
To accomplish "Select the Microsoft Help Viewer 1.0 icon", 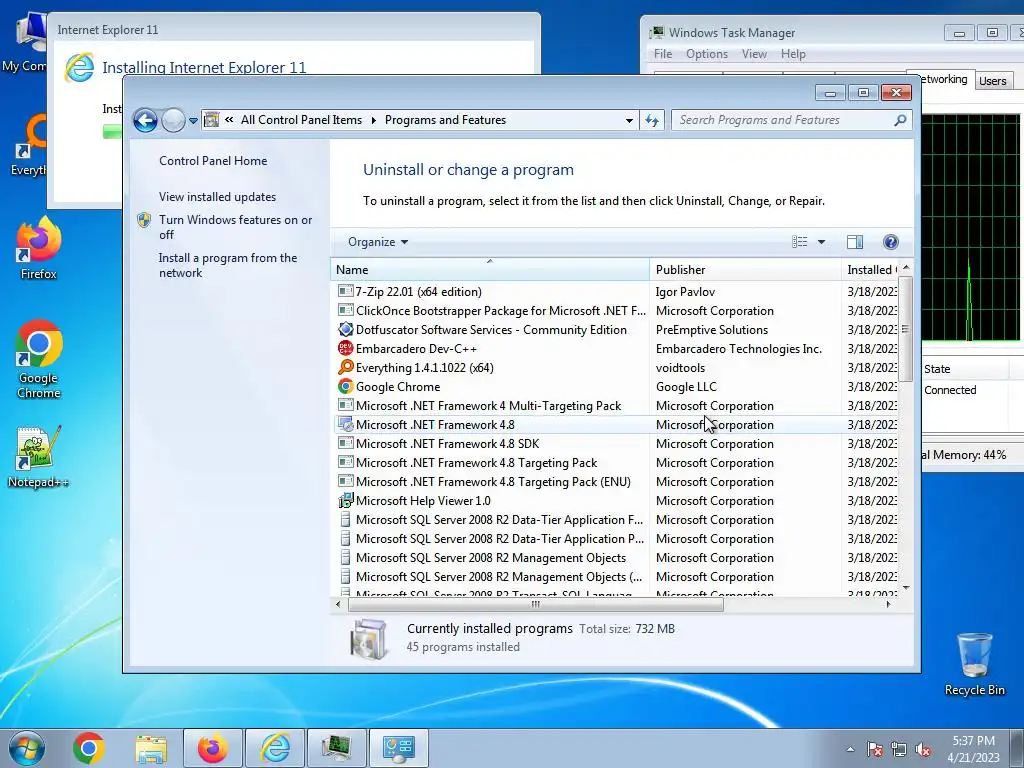I will 345,501.
